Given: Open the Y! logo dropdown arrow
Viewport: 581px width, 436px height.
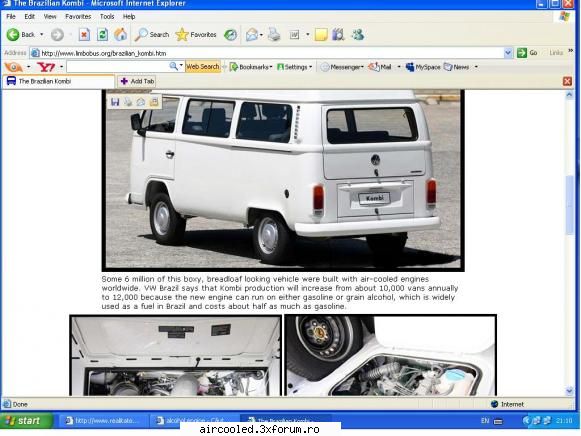Looking at the screenshot, I should pos(62,67).
